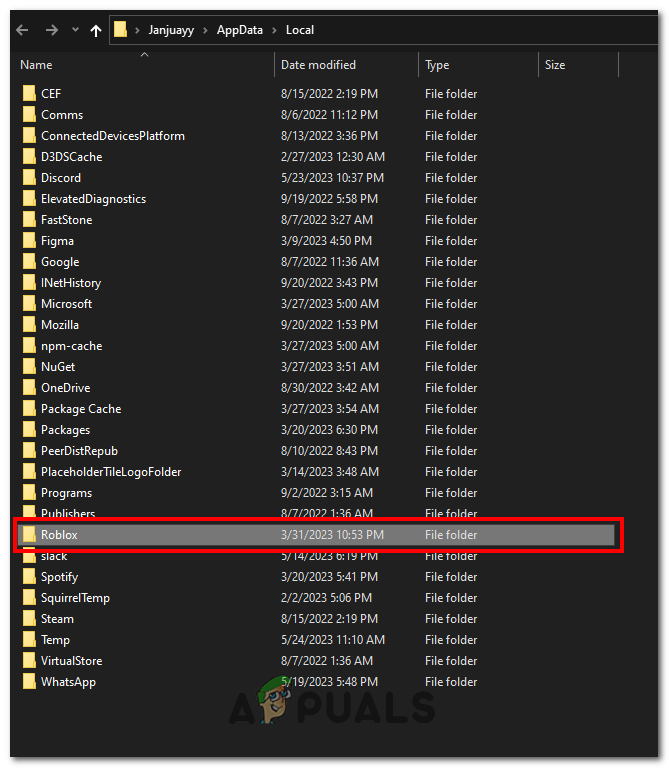Click the SquirrelTemp folder name
The width and height of the screenshot is (669, 768).
tap(75, 598)
